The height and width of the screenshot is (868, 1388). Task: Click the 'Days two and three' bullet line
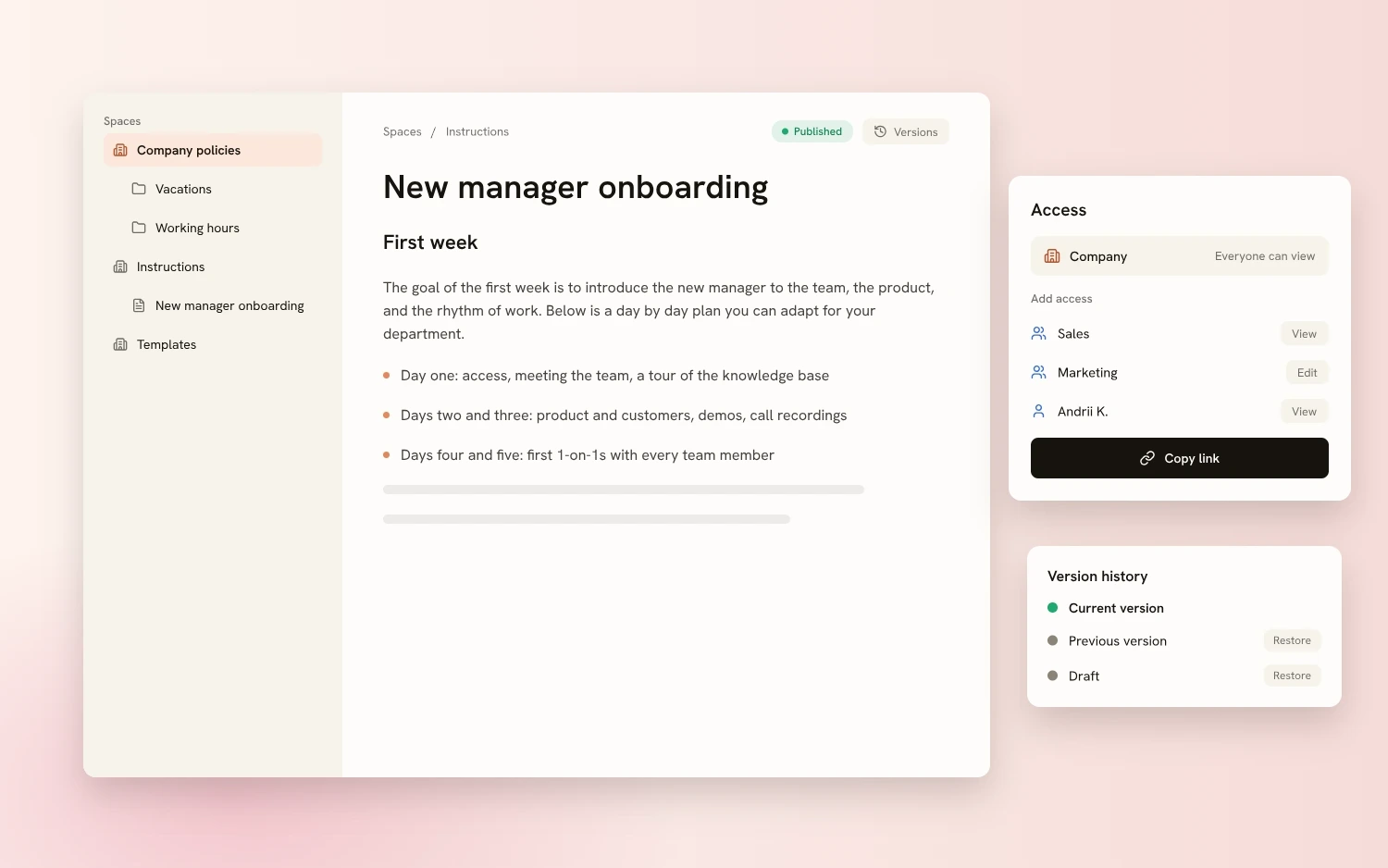624,415
